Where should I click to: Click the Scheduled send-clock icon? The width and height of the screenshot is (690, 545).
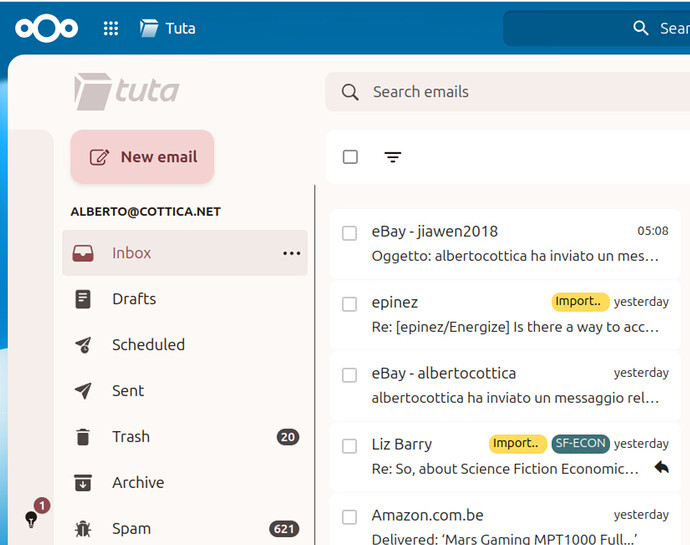click(83, 345)
